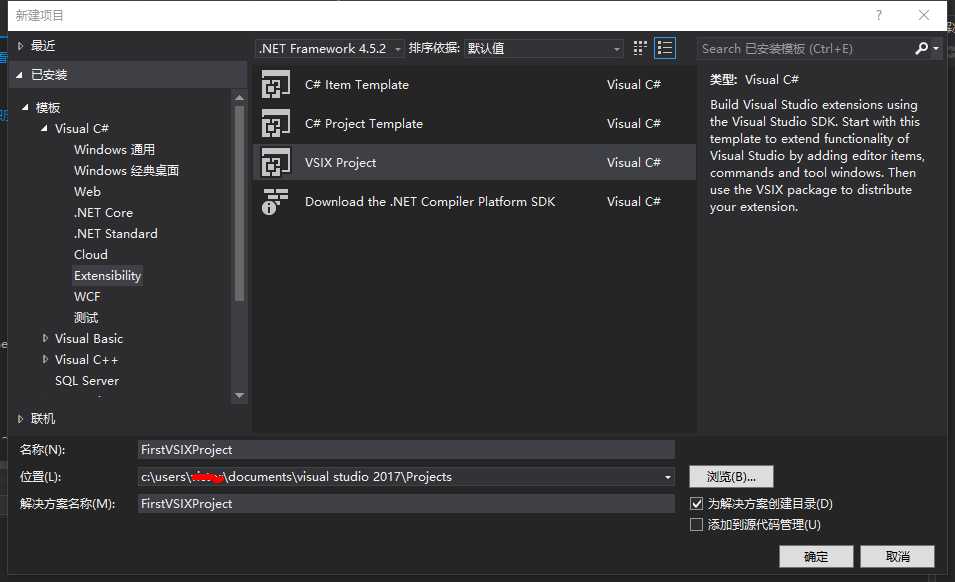Click the Visual Basic tree label
Viewport: 955px width, 582px height.
pos(89,338)
